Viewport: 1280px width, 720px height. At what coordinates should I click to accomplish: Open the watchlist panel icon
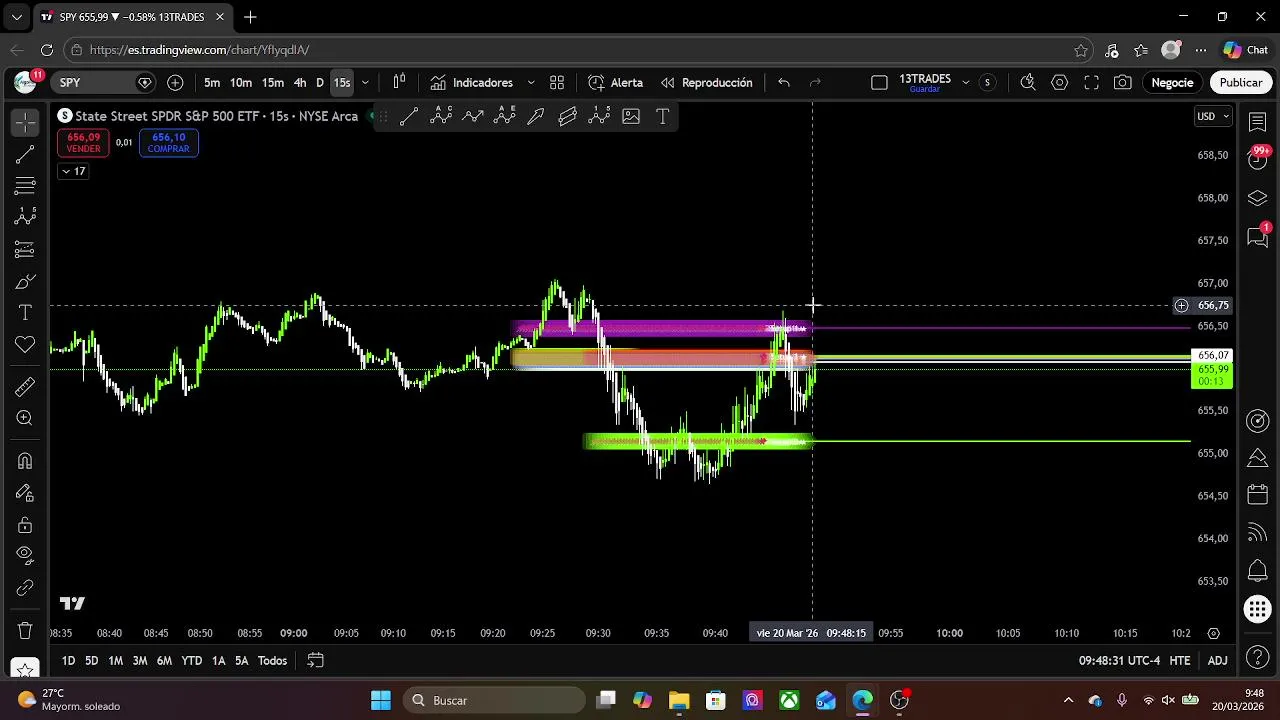(x=1258, y=121)
